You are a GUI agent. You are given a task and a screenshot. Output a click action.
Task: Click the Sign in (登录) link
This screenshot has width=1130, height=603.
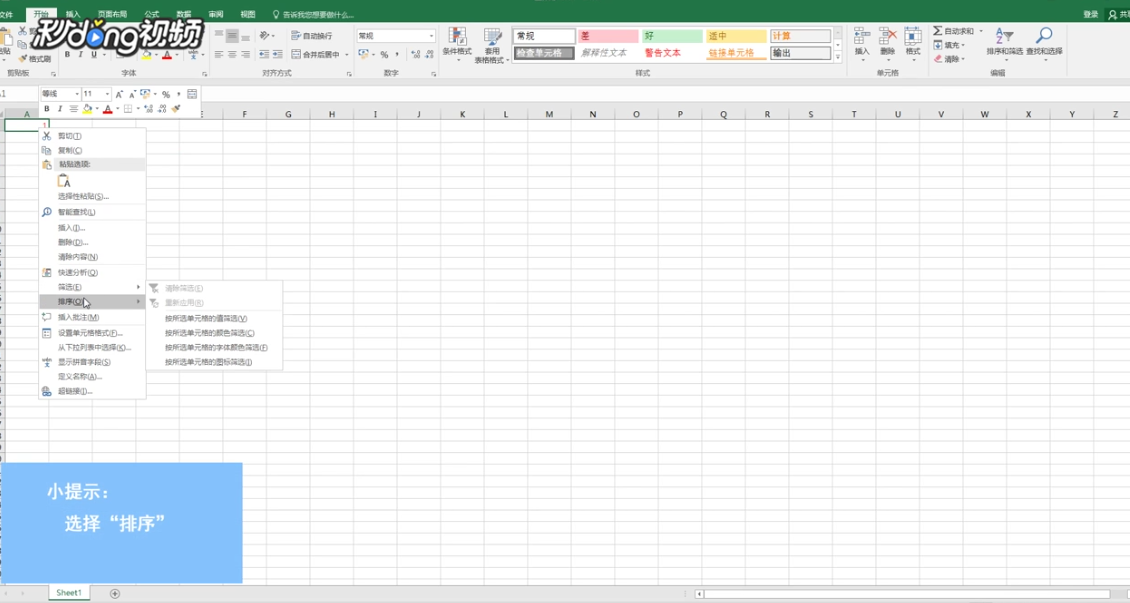pos(1090,14)
